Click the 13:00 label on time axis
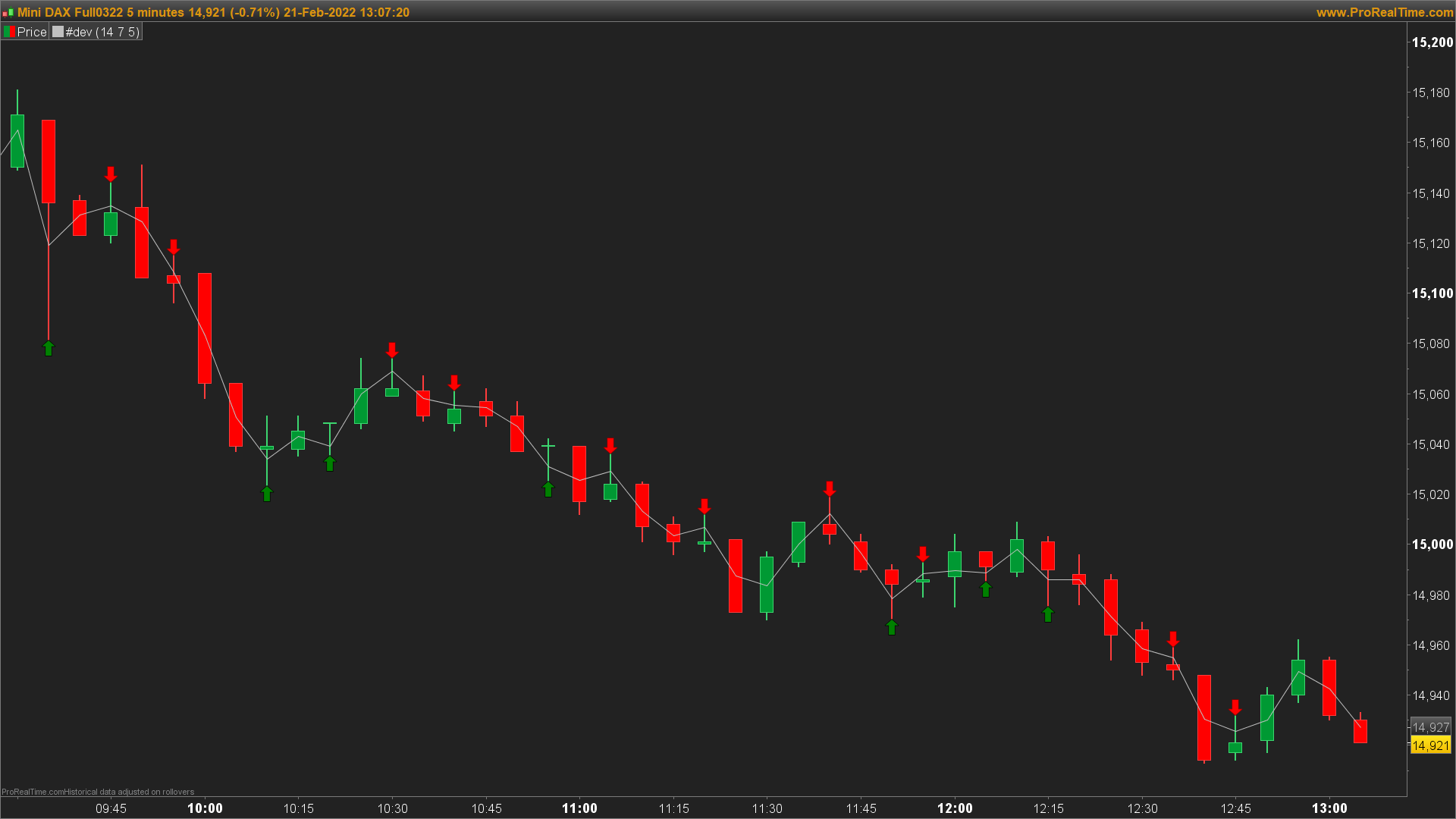The image size is (1456, 819). coord(1329,808)
